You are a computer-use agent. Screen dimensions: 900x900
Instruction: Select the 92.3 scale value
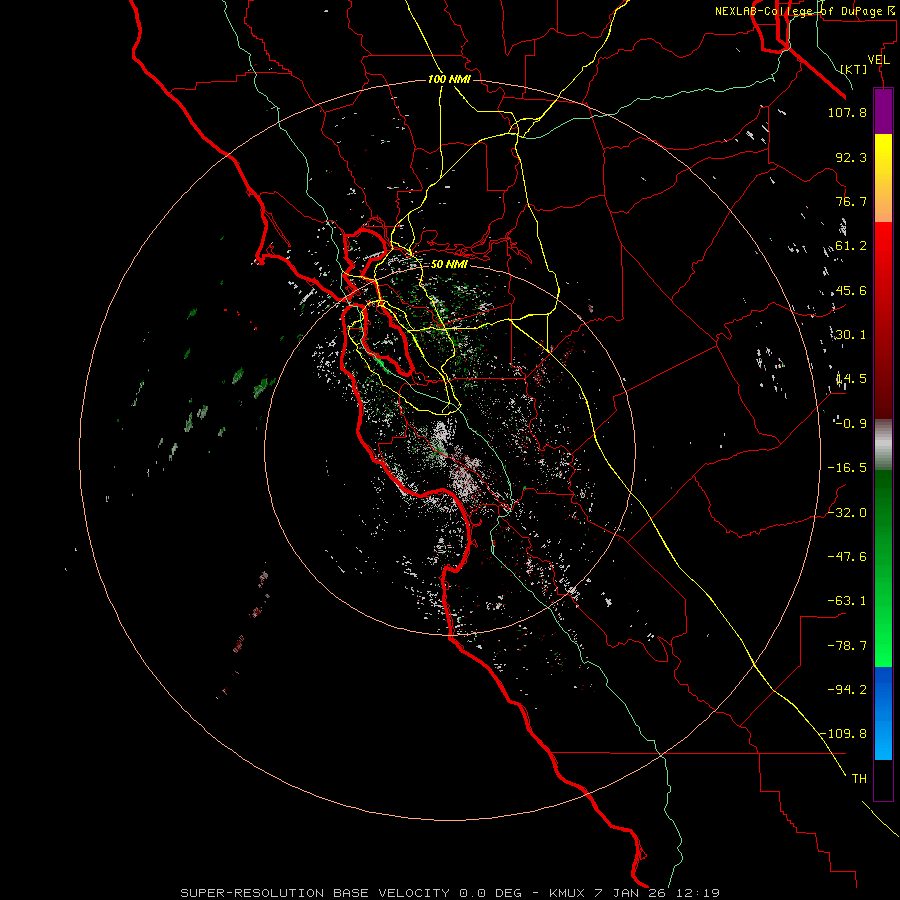(x=851, y=157)
